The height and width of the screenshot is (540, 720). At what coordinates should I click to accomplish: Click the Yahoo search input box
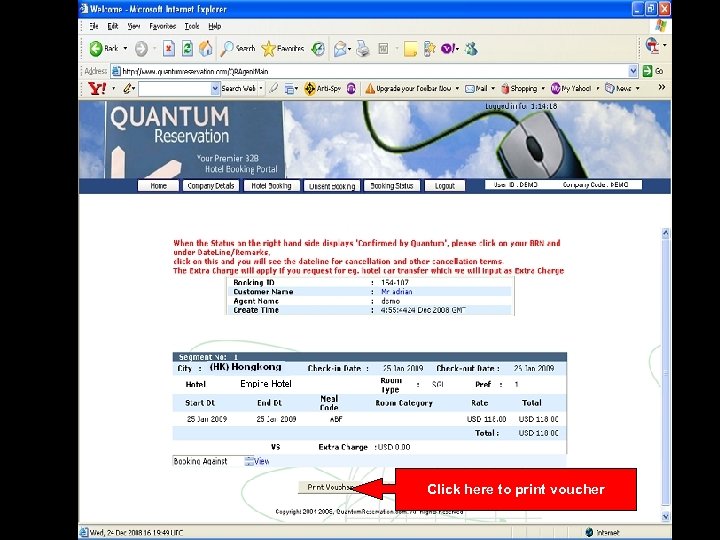click(x=175, y=89)
